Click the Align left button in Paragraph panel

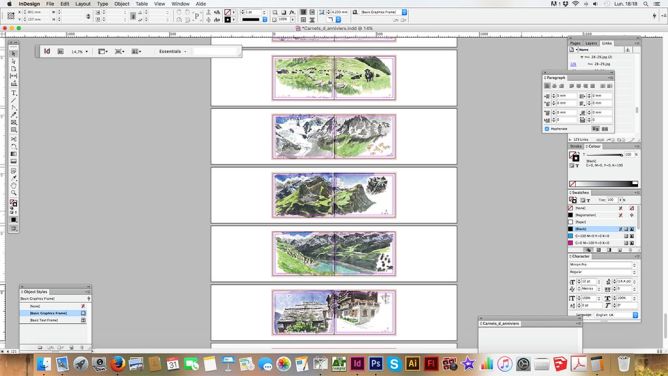[x=547, y=86]
